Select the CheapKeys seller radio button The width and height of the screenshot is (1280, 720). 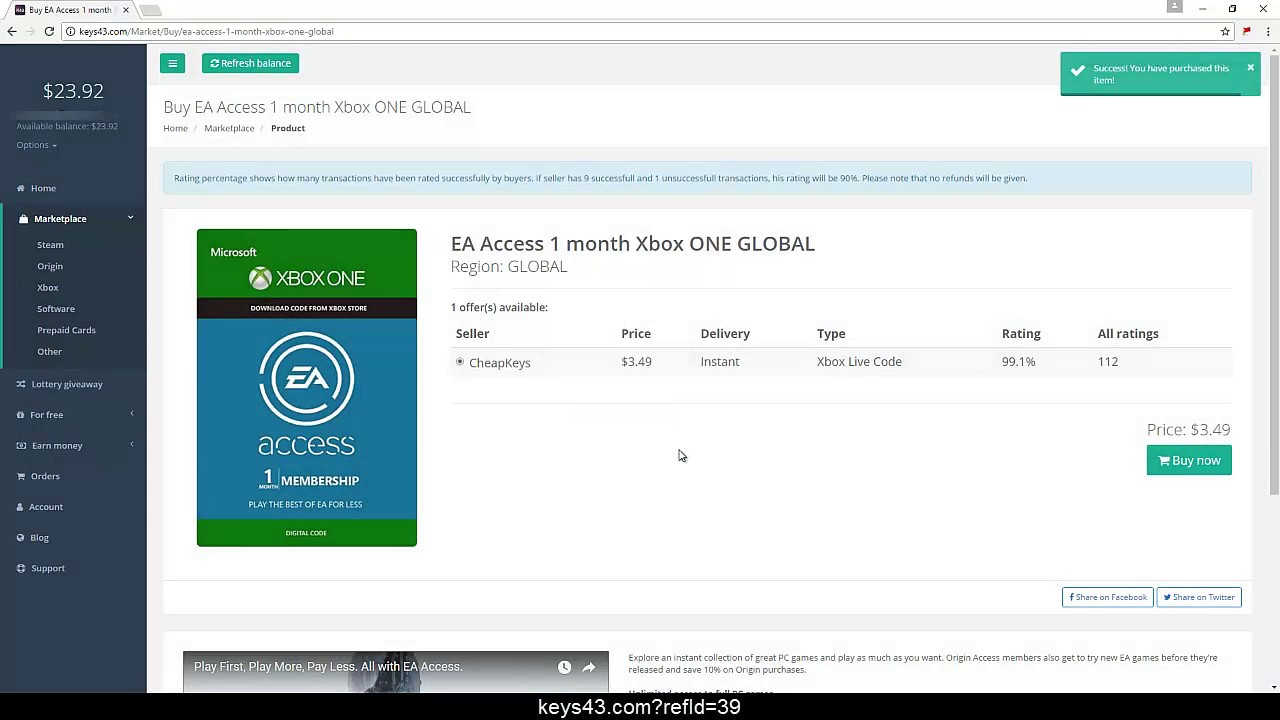(460, 362)
